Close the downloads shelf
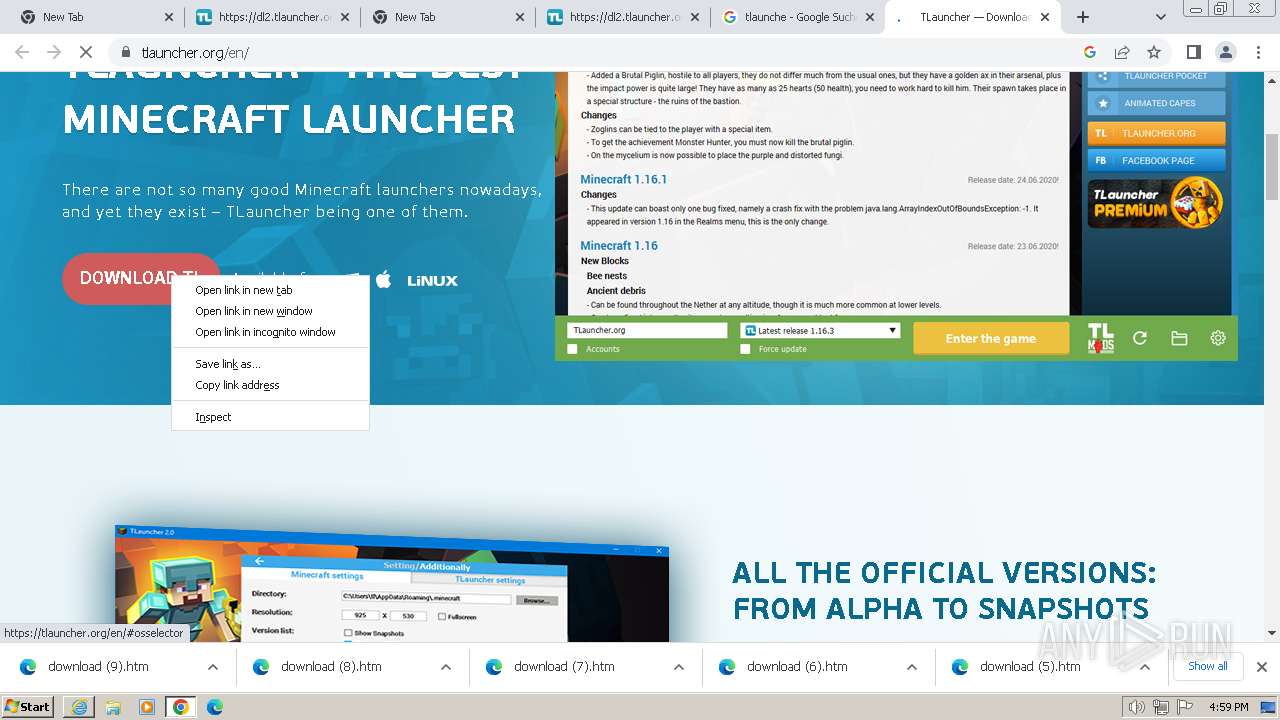 (x=1262, y=667)
